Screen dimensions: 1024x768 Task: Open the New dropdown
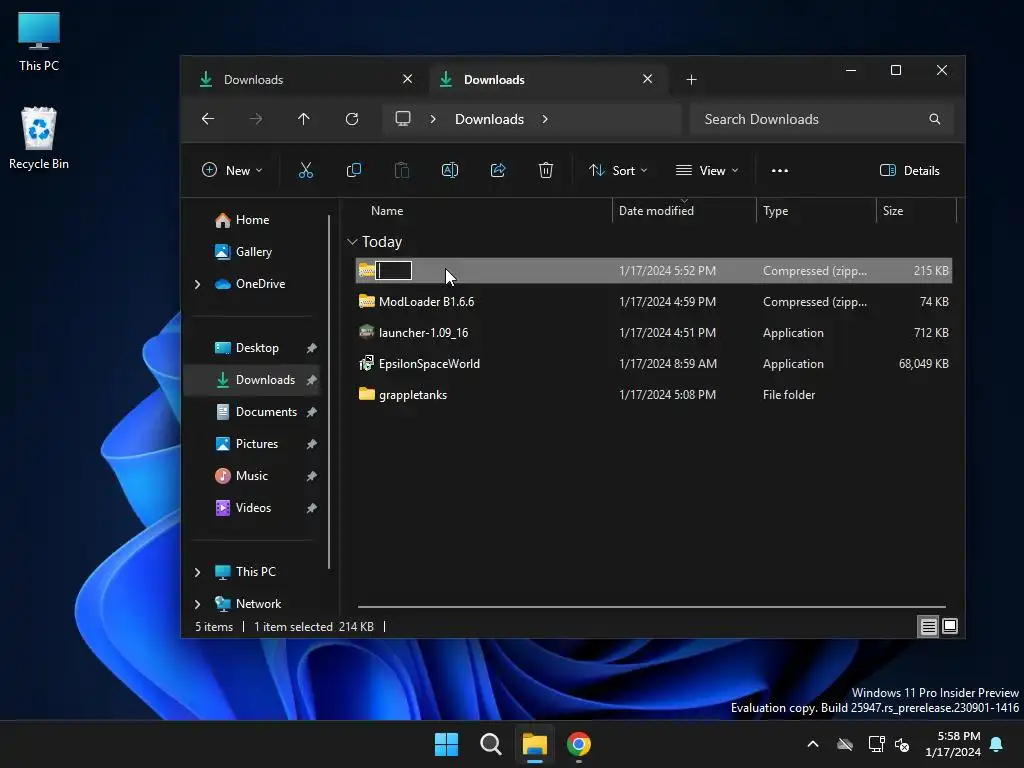click(x=232, y=170)
